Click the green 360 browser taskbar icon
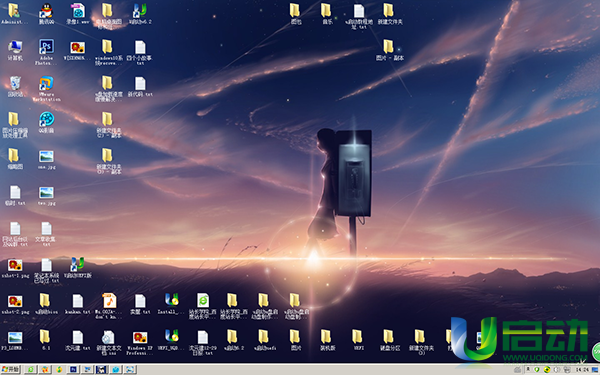 coord(31,370)
